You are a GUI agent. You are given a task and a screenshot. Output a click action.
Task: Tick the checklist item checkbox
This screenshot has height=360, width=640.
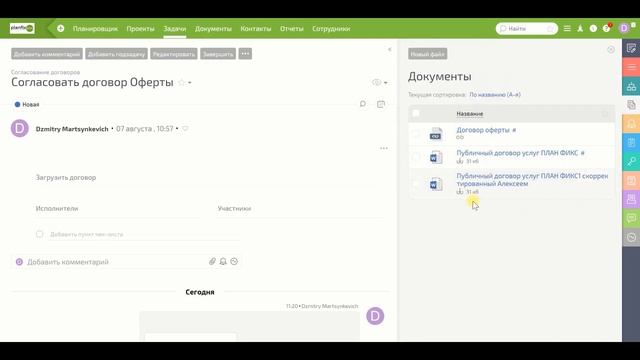point(40,234)
